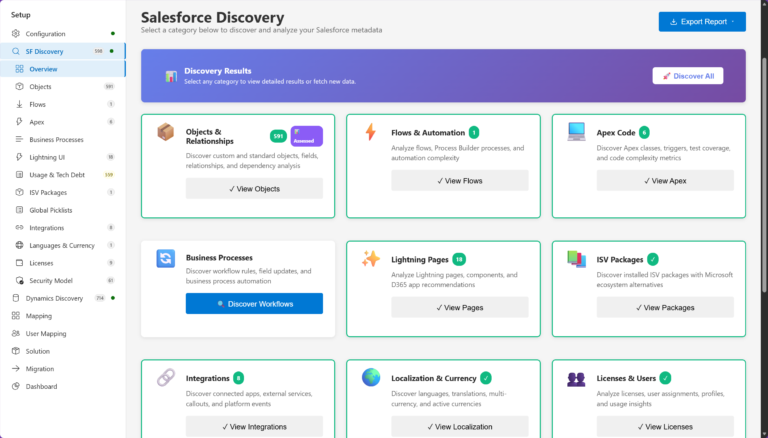Click the 591 count badge on Objects card

coord(278,136)
